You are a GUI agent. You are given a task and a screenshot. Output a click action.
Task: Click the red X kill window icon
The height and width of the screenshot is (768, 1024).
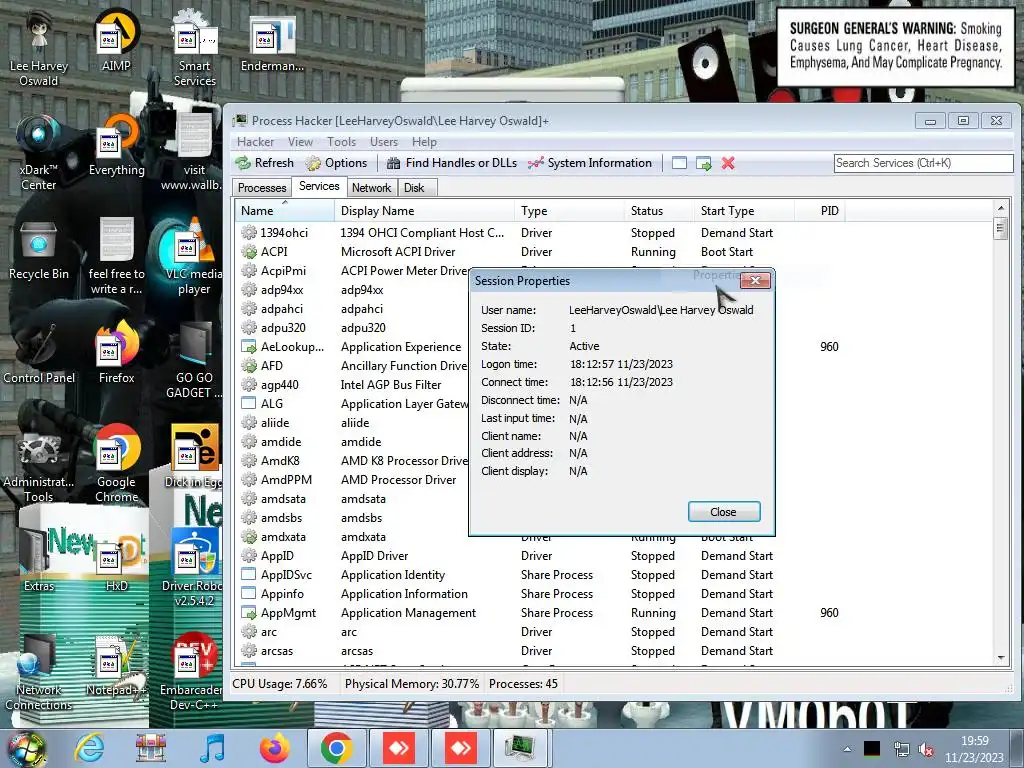pyautogui.click(x=728, y=163)
